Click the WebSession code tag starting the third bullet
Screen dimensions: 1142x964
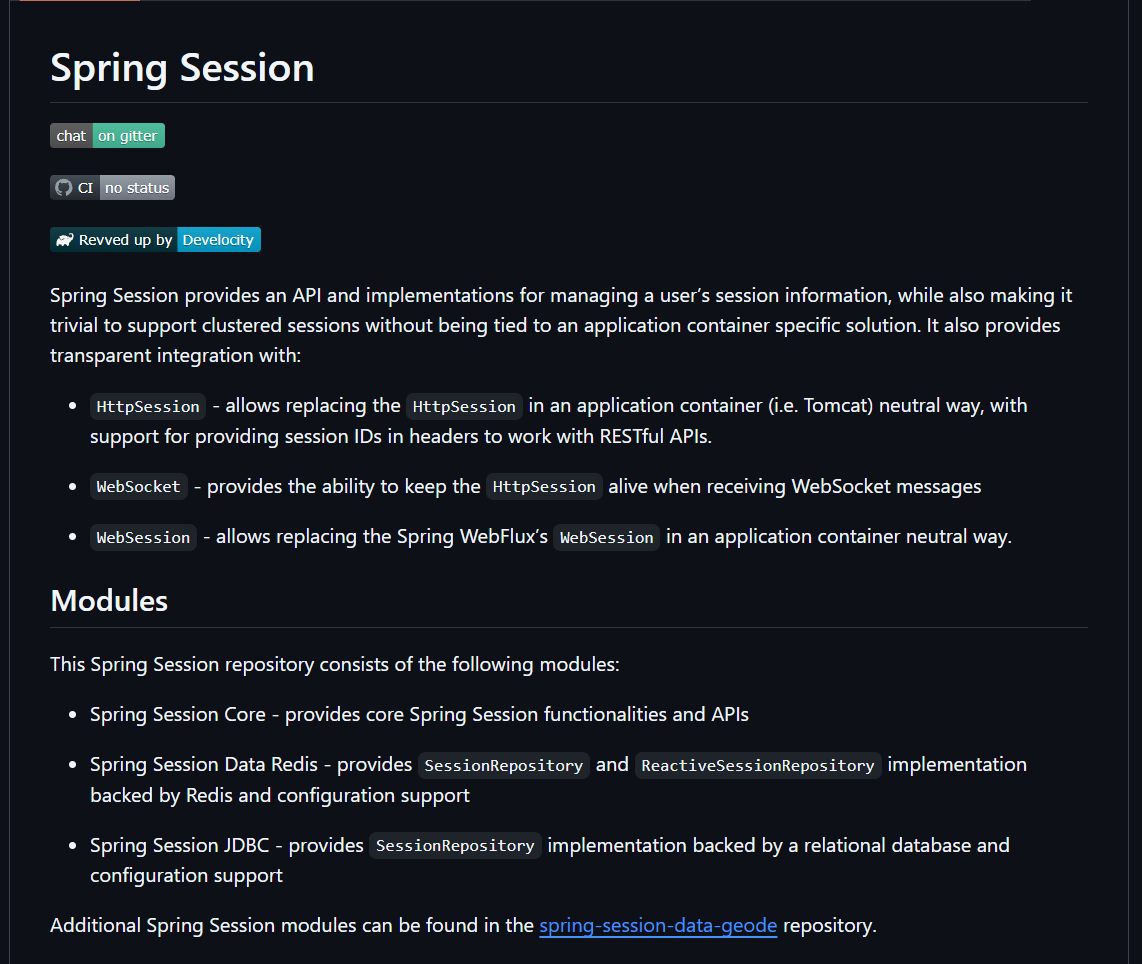click(143, 538)
